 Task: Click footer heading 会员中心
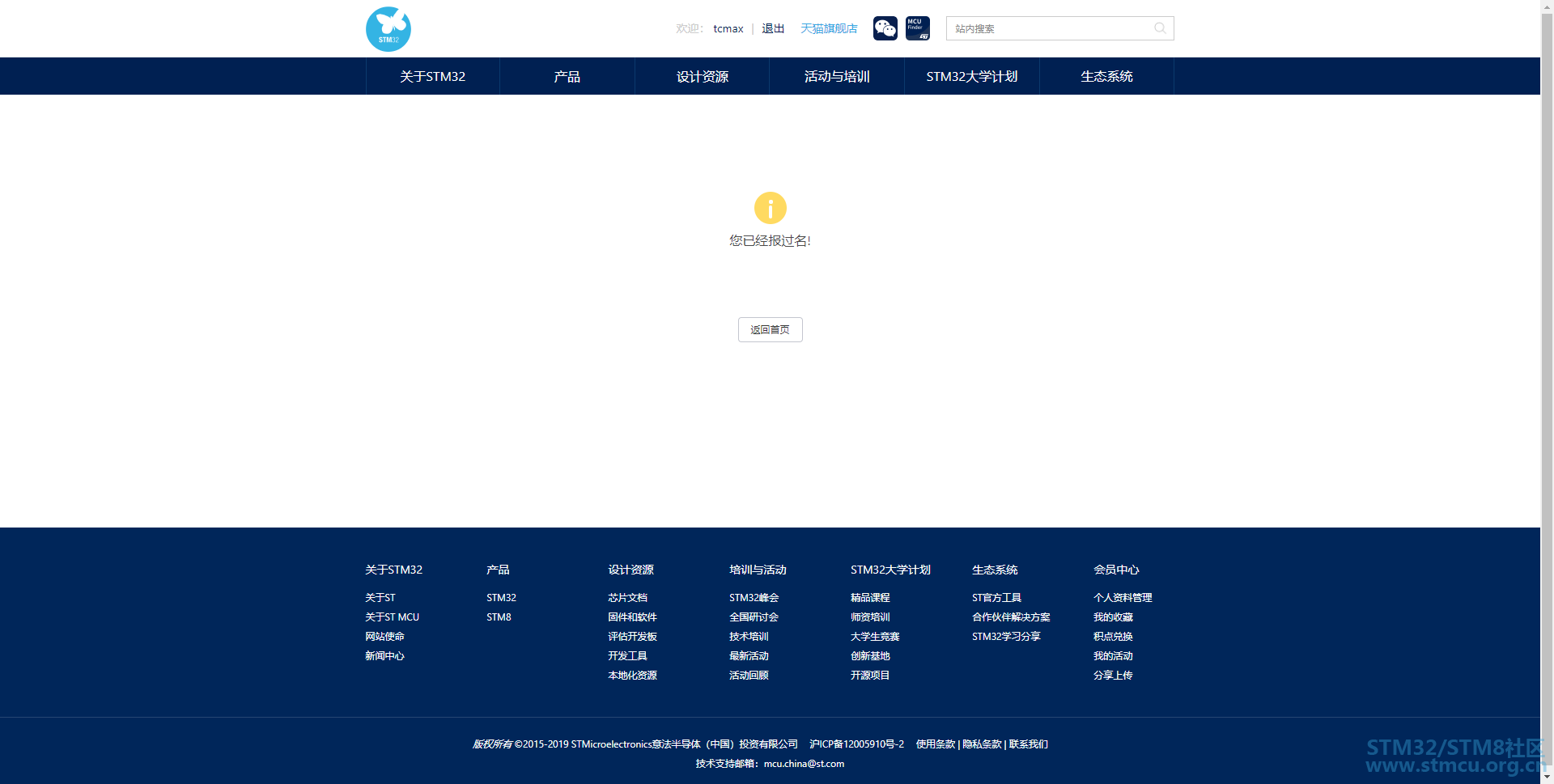pos(1116,570)
